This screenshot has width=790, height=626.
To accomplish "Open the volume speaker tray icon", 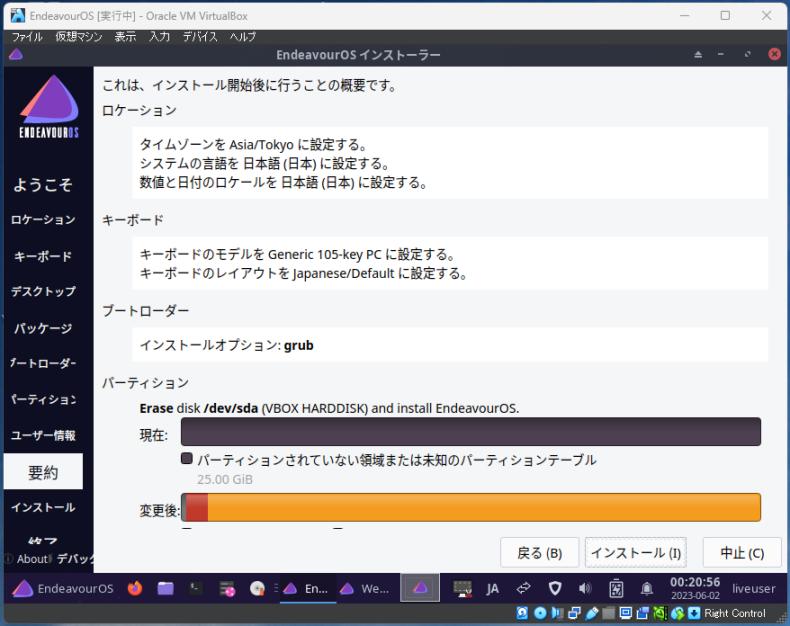I will coord(585,588).
